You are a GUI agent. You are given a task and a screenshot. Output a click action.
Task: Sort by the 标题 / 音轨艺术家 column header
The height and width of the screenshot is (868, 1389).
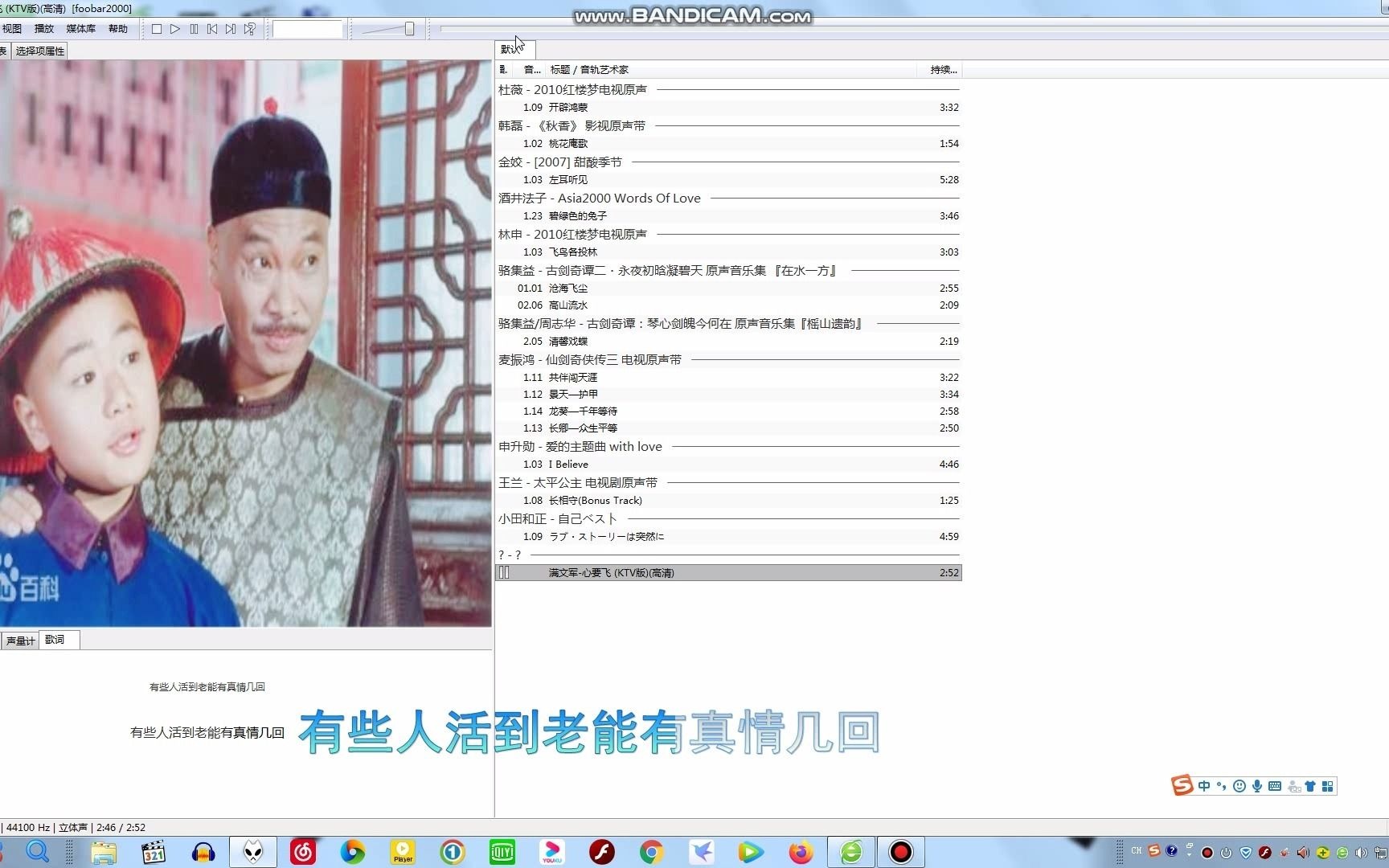click(x=731, y=70)
